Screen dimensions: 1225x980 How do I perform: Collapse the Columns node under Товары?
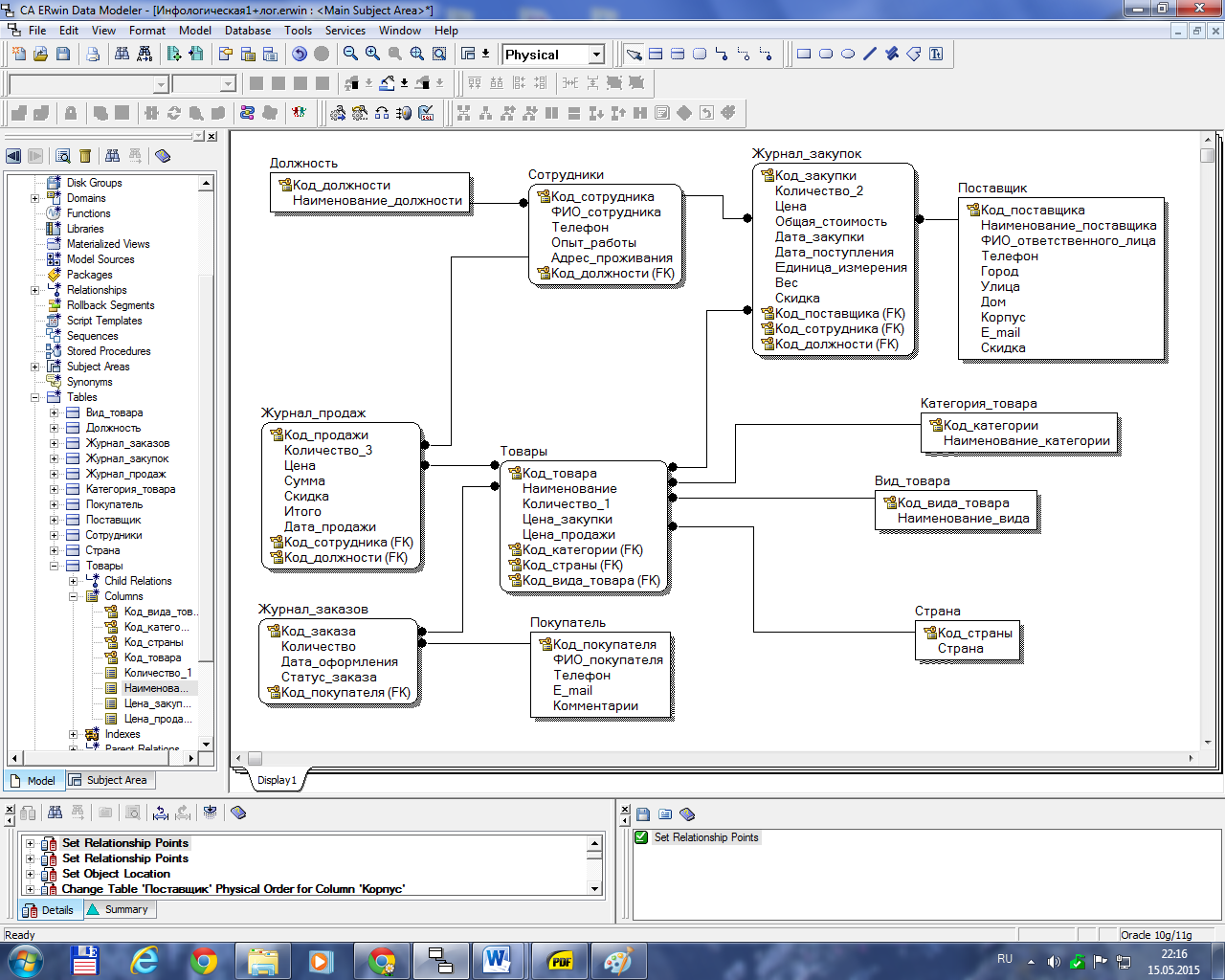74,596
